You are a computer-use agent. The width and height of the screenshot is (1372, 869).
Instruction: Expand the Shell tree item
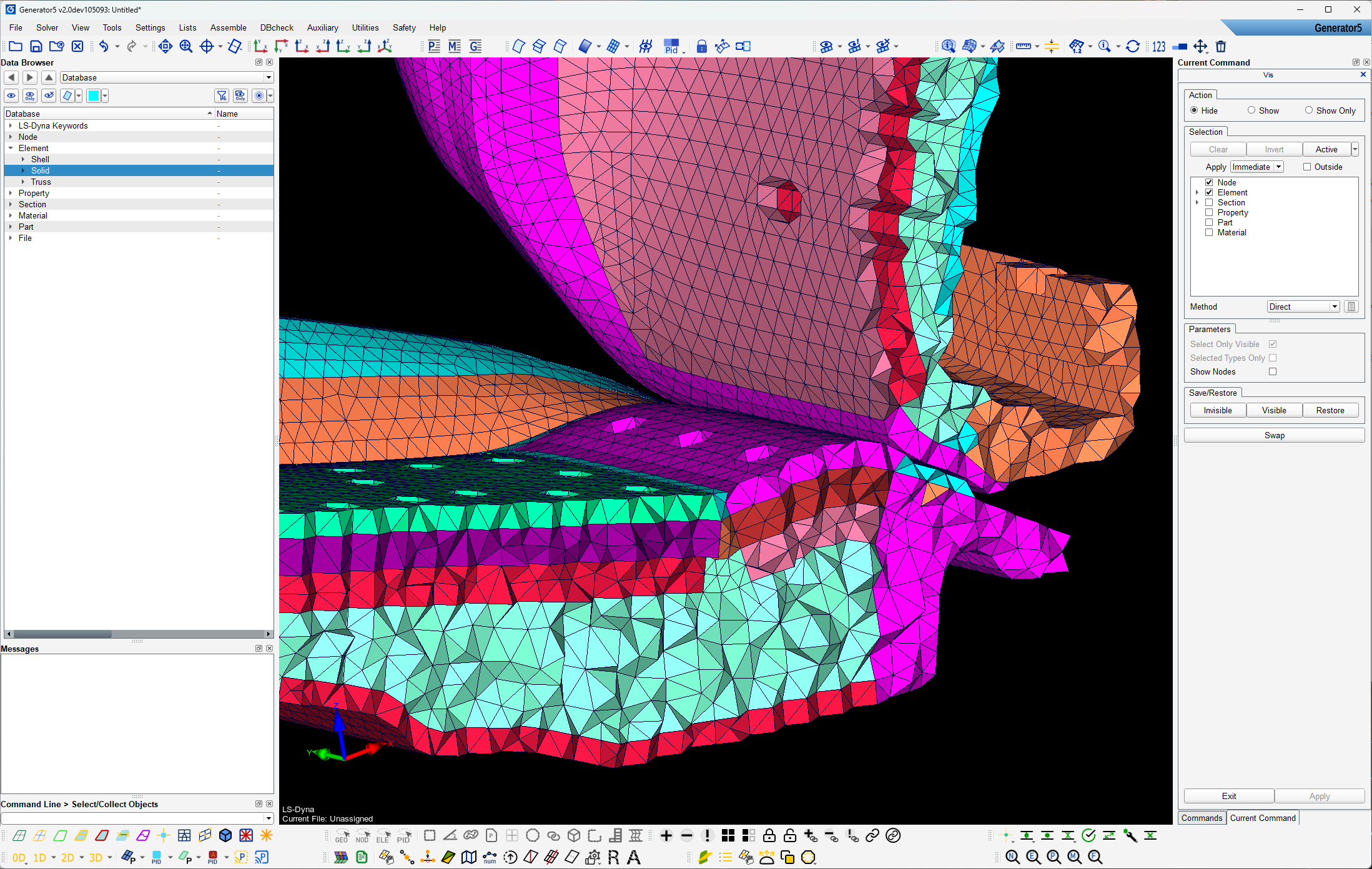point(24,159)
